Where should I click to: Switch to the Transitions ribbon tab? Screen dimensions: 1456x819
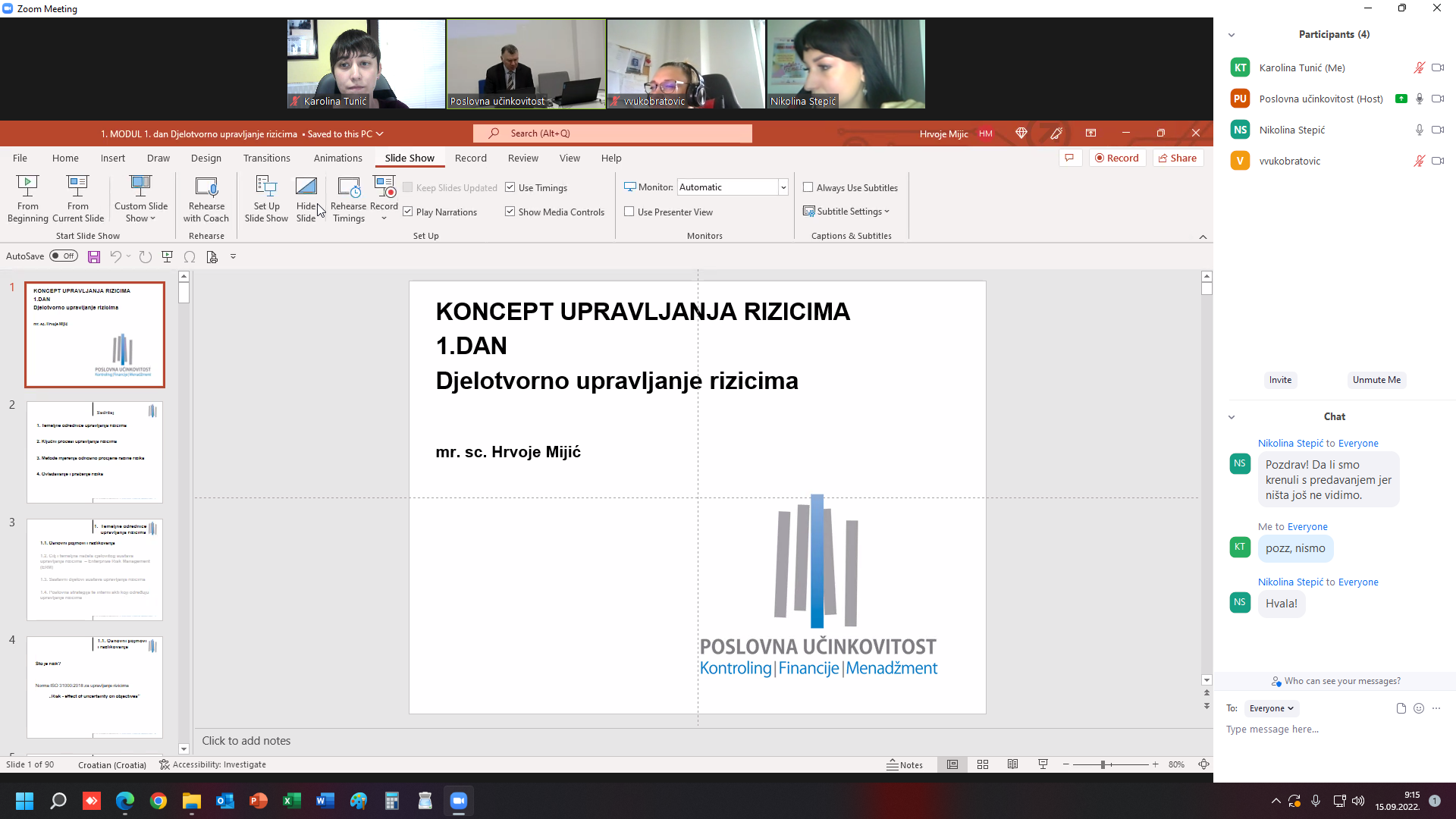pyautogui.click(x=266, y=158)
